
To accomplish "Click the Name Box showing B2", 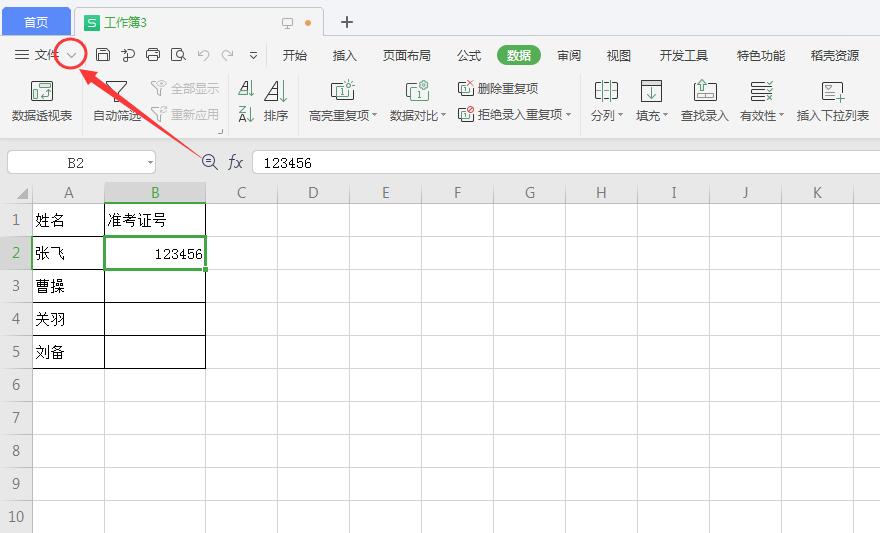I will [x=76, y=163].
